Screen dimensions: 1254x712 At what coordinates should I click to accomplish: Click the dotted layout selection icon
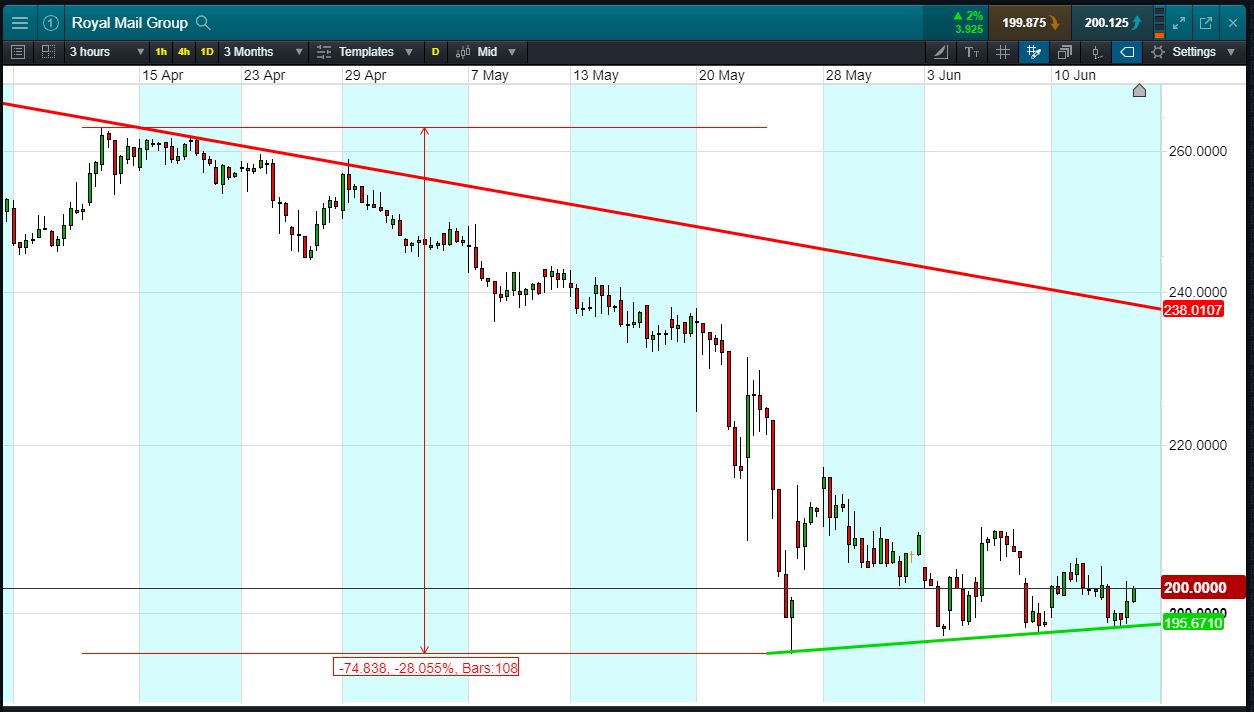tap(49, 52)
